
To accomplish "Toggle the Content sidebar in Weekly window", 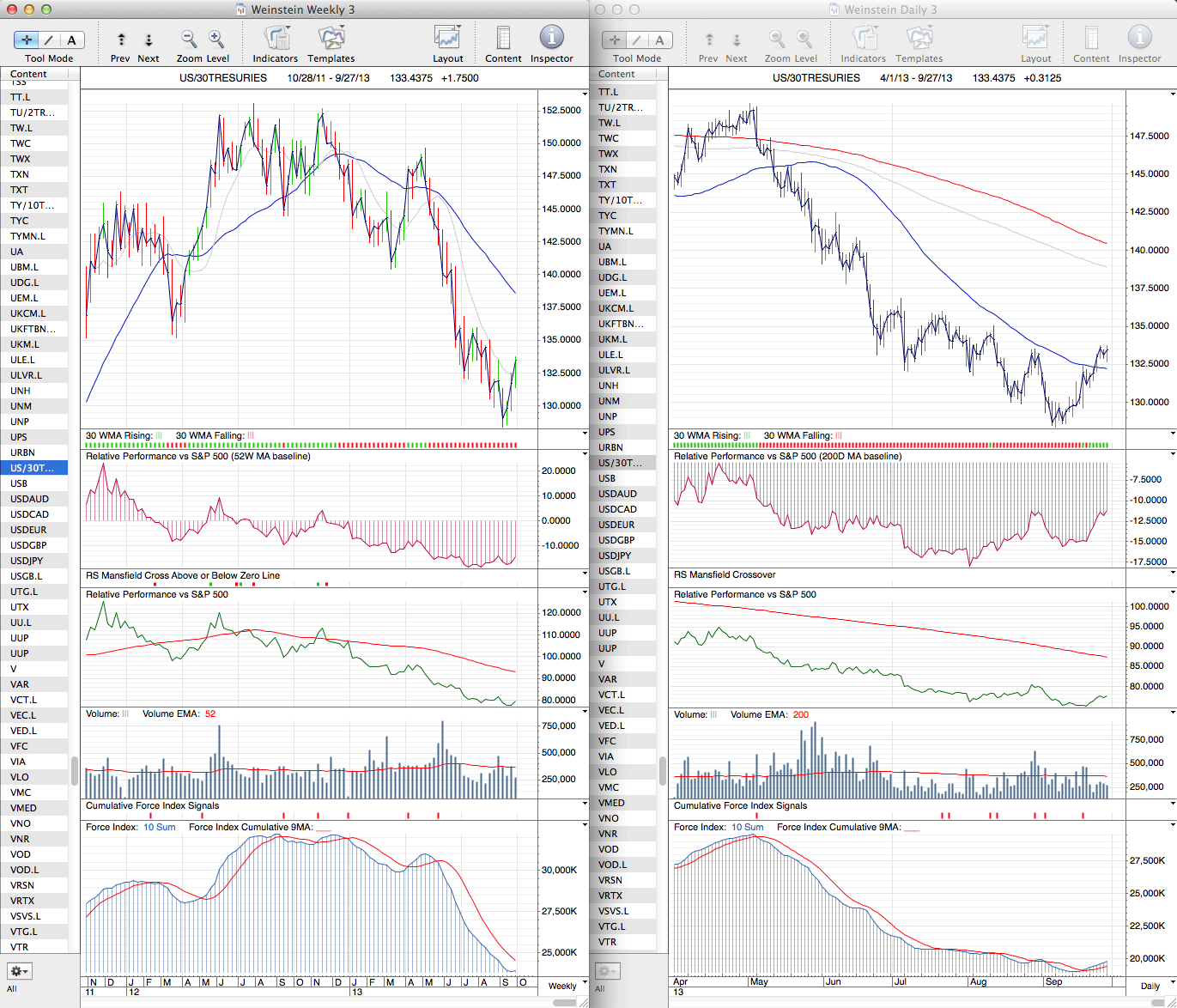I will pos(503,39).
